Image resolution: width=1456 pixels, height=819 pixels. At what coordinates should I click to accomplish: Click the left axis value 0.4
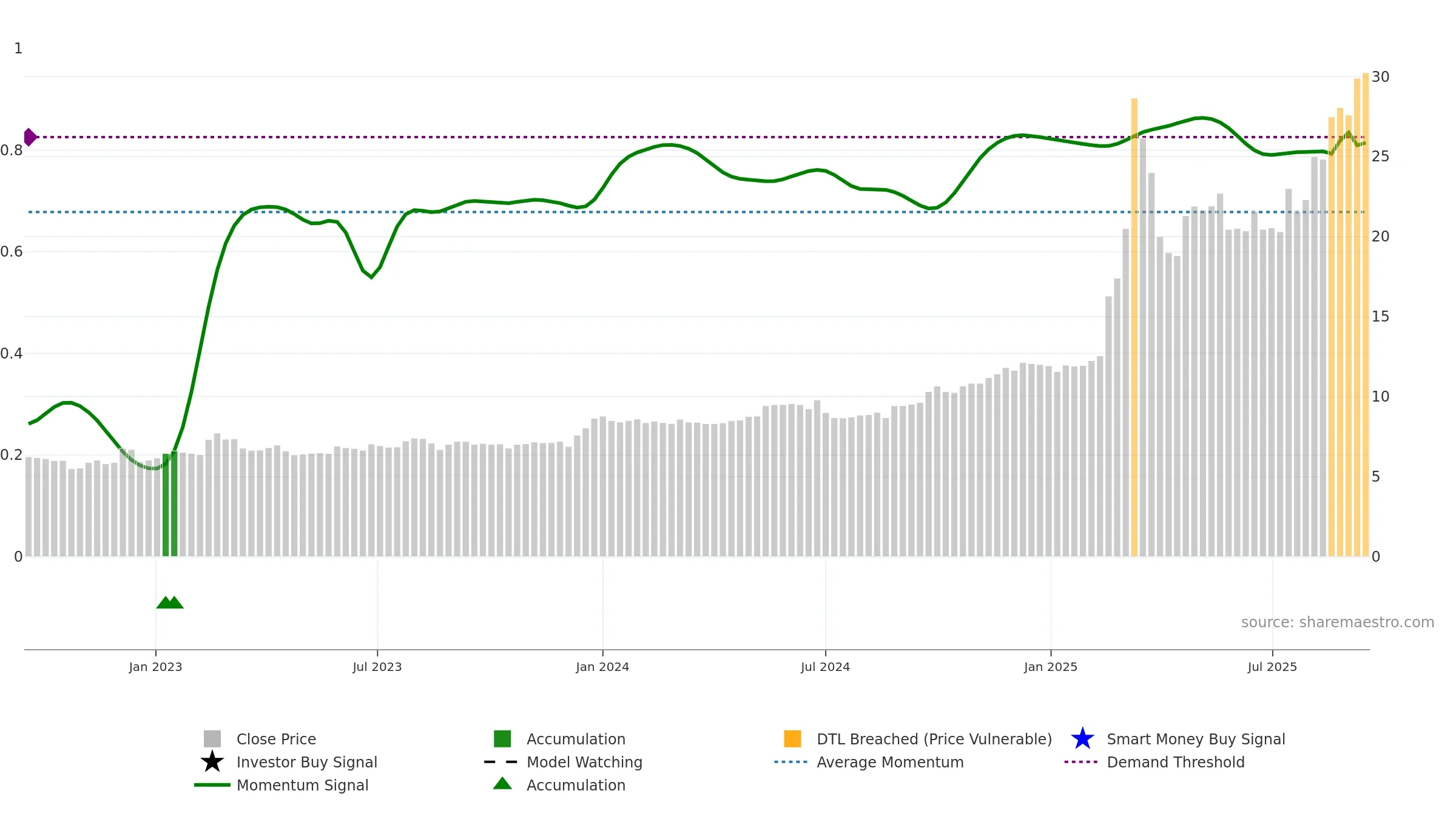click(x=12, y=354)
